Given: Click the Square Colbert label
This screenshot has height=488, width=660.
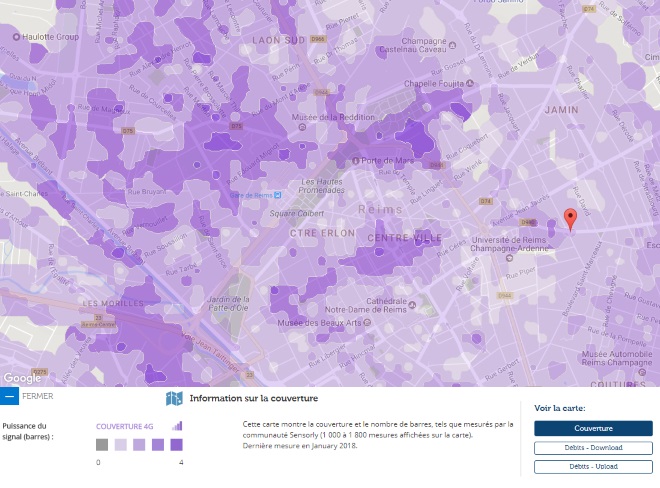Looking at the screenshot, I should click(297, 213).
